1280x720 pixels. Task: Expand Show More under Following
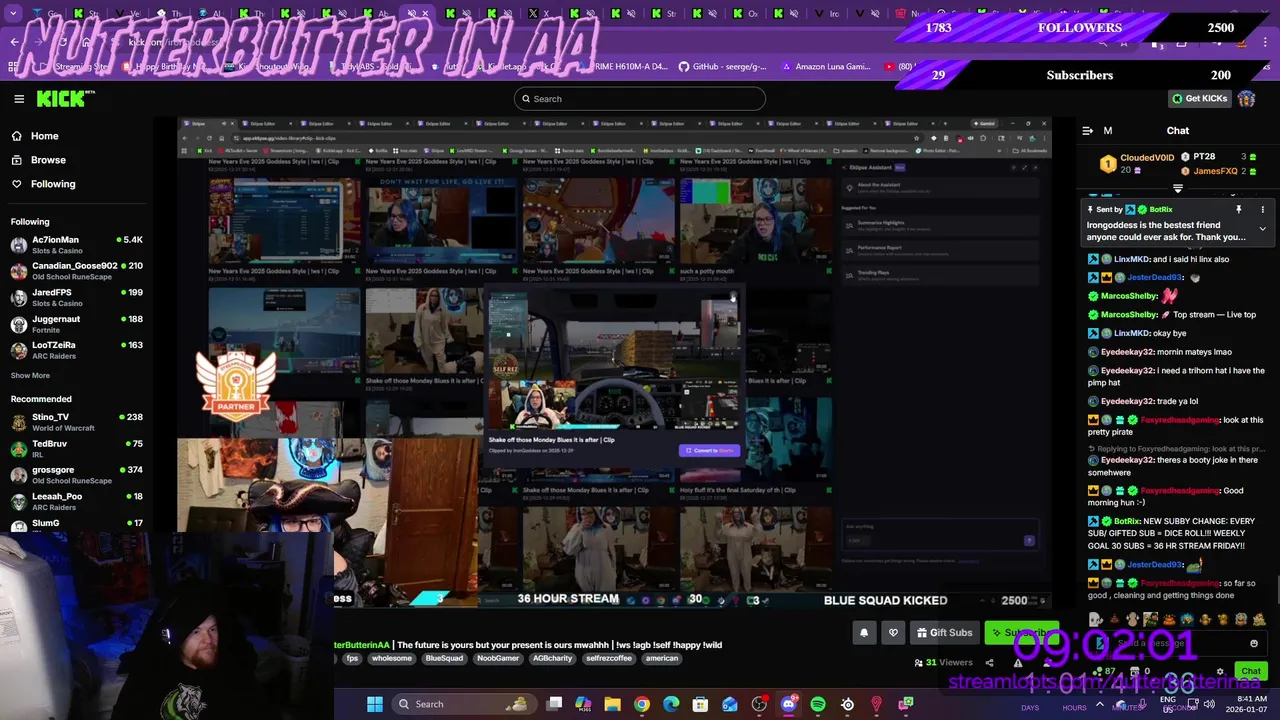coord(30,376)
